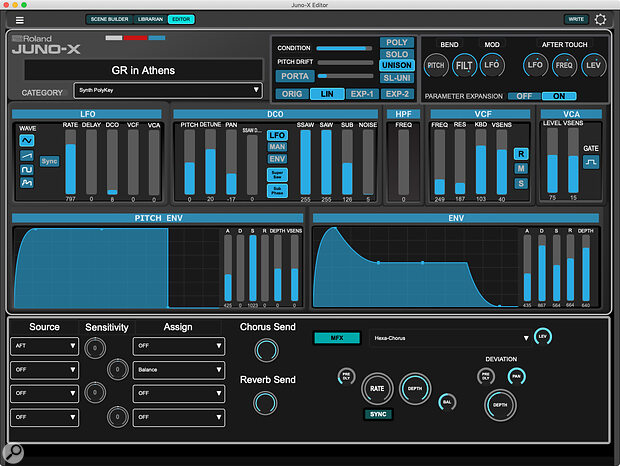Click the Bend PITCH knob

tap(436, 66)
